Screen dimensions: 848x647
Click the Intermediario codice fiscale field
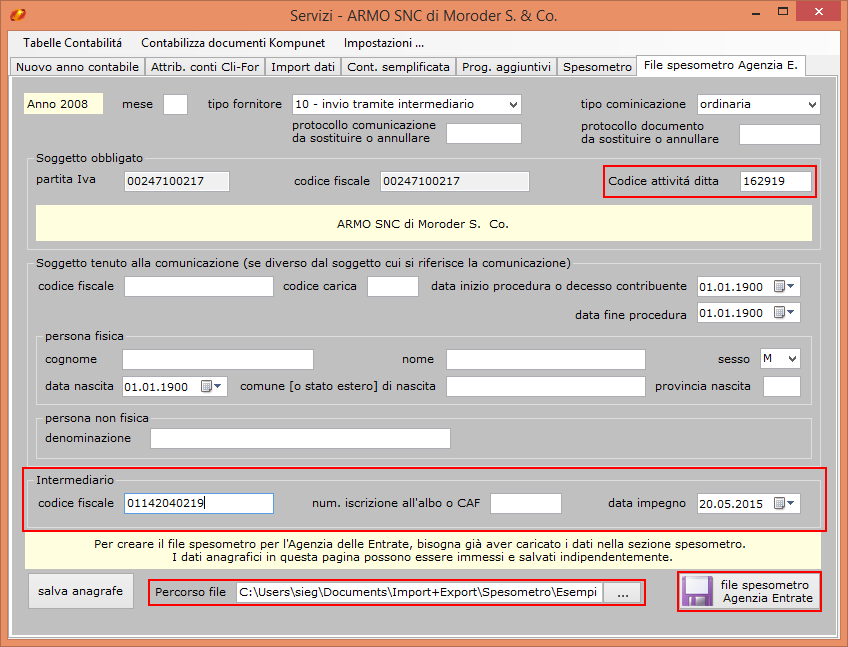(x=198, y=503)
